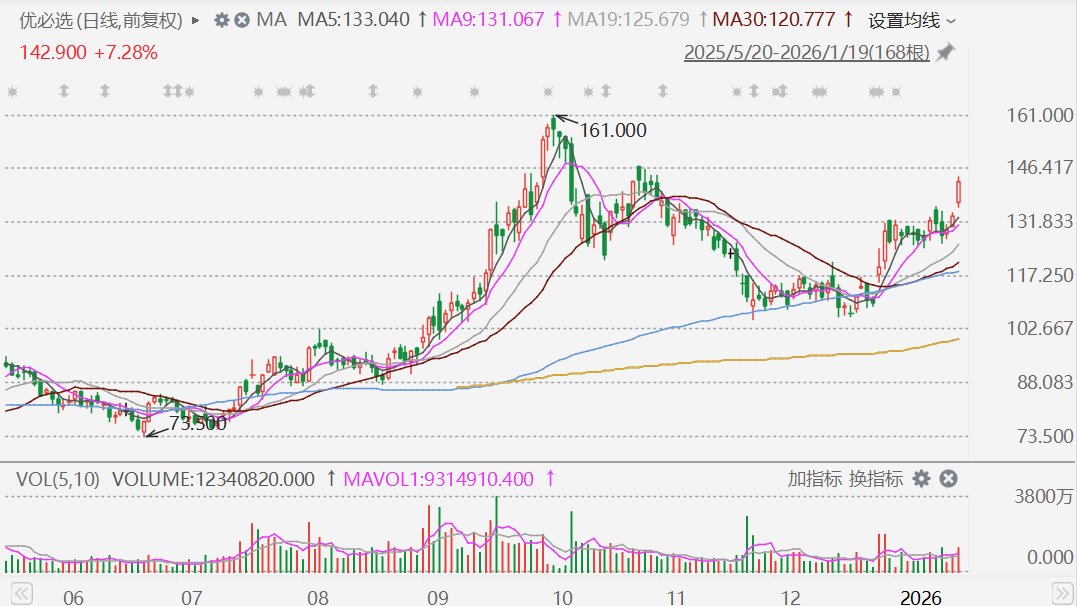
Task: Click the first event marker above the chart
Action: (12, 92)
